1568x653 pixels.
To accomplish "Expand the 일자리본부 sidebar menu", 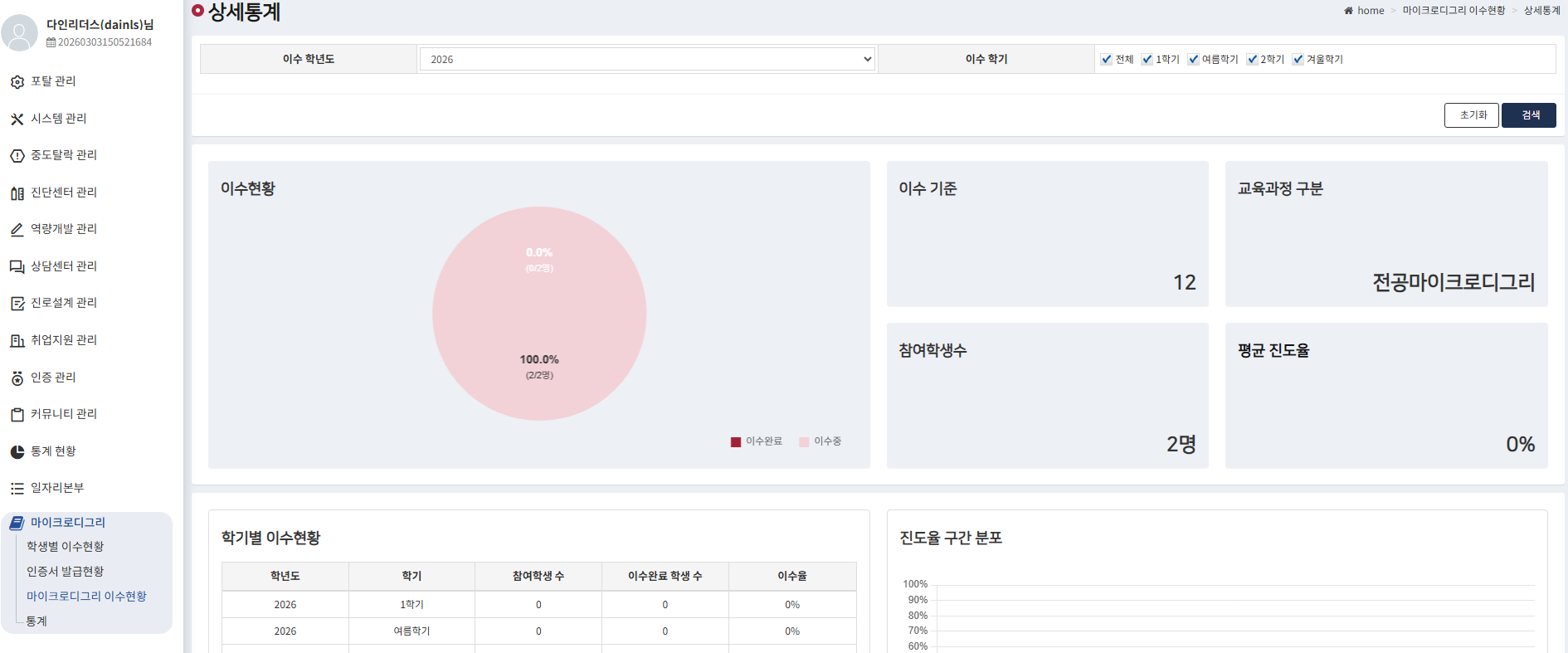I will 57,488.
